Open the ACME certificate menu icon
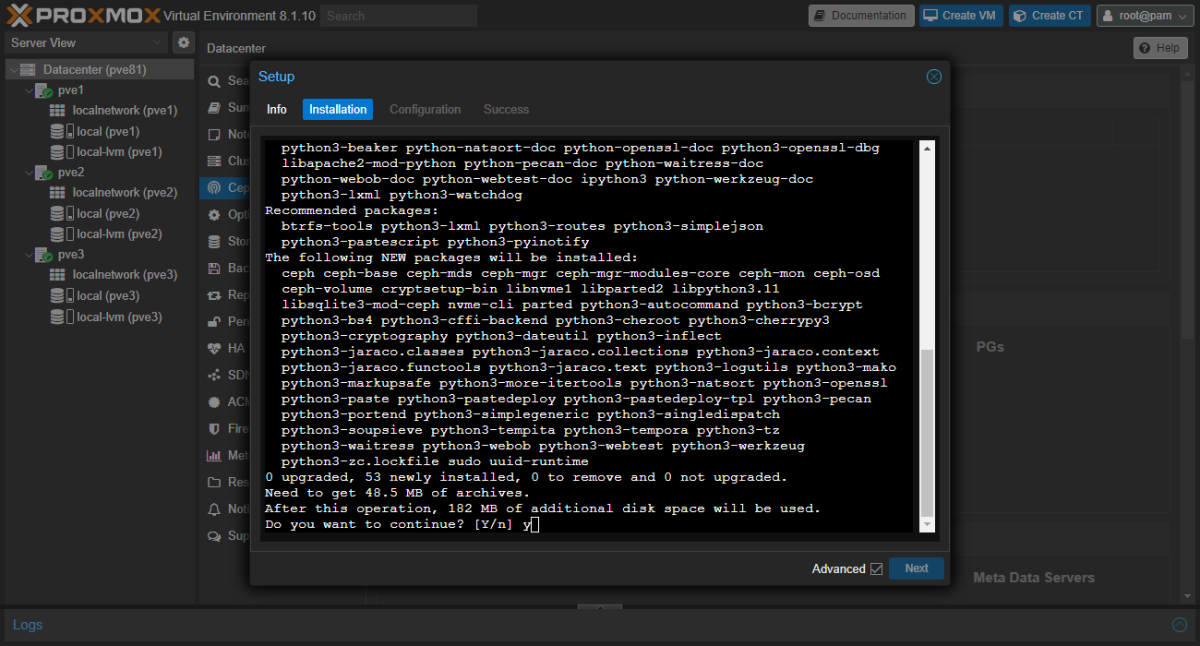 [214, 402]
